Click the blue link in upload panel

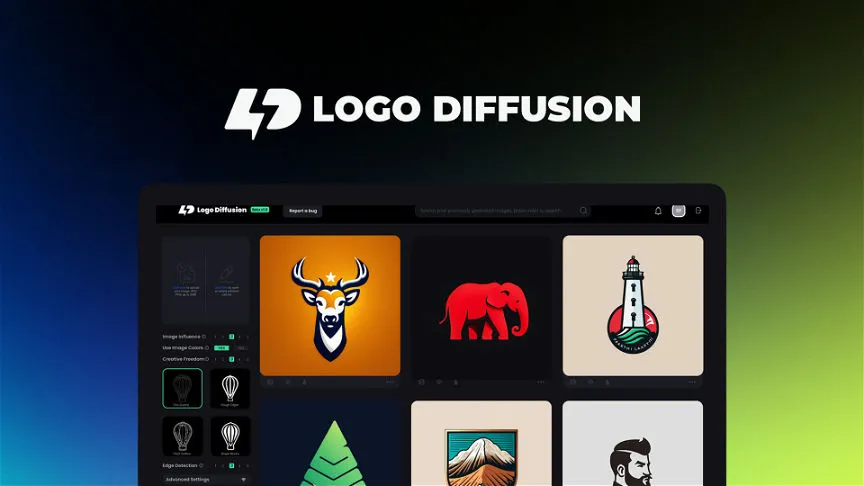coord(180,288)
